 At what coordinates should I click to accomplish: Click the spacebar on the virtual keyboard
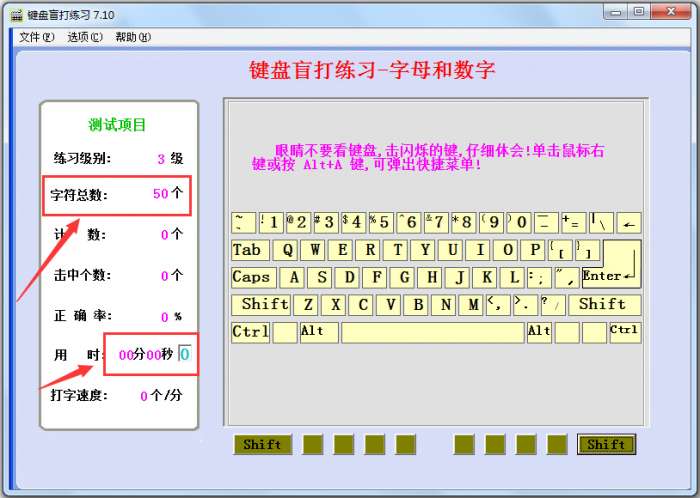point(433,332)
